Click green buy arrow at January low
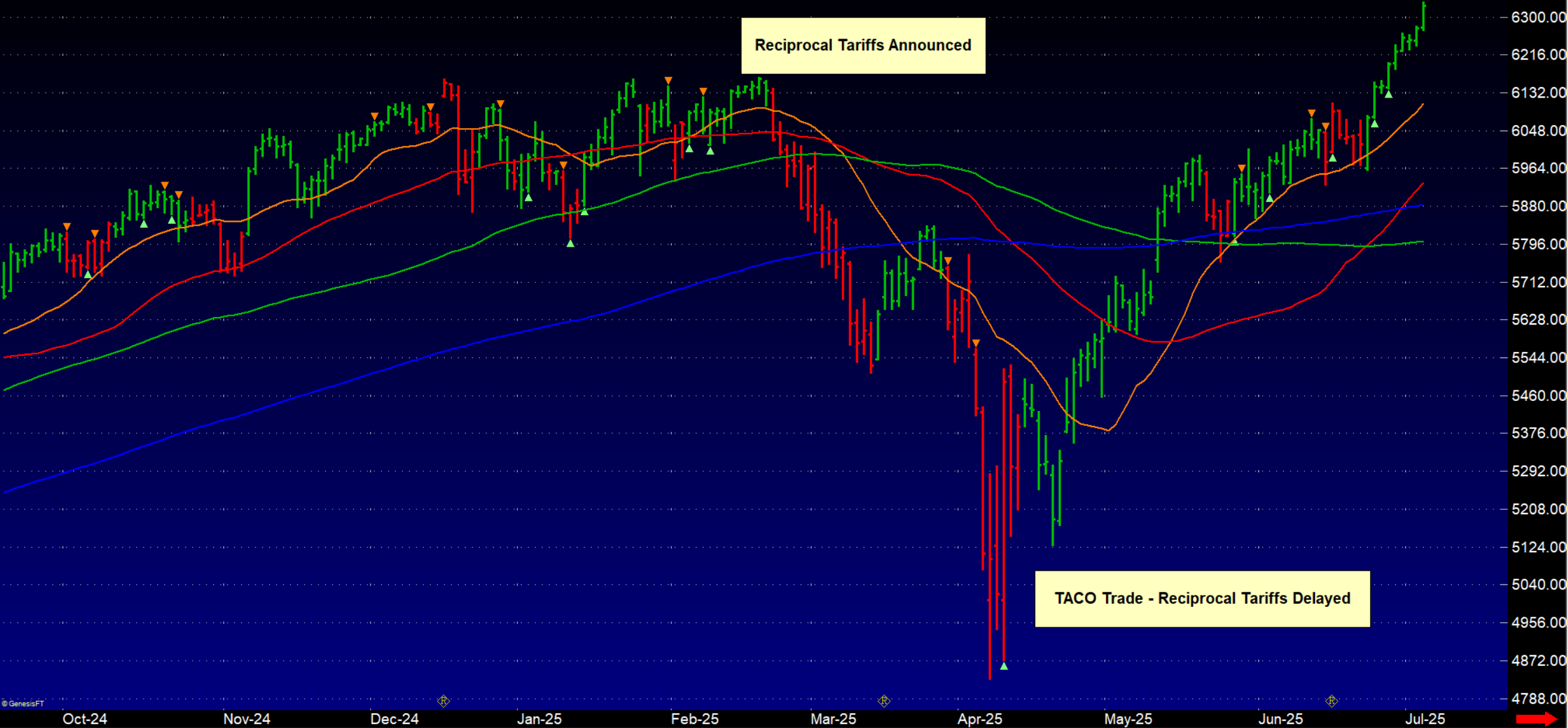The width and height of the screenshot is (1568, 728). click(x=570, y=243)
